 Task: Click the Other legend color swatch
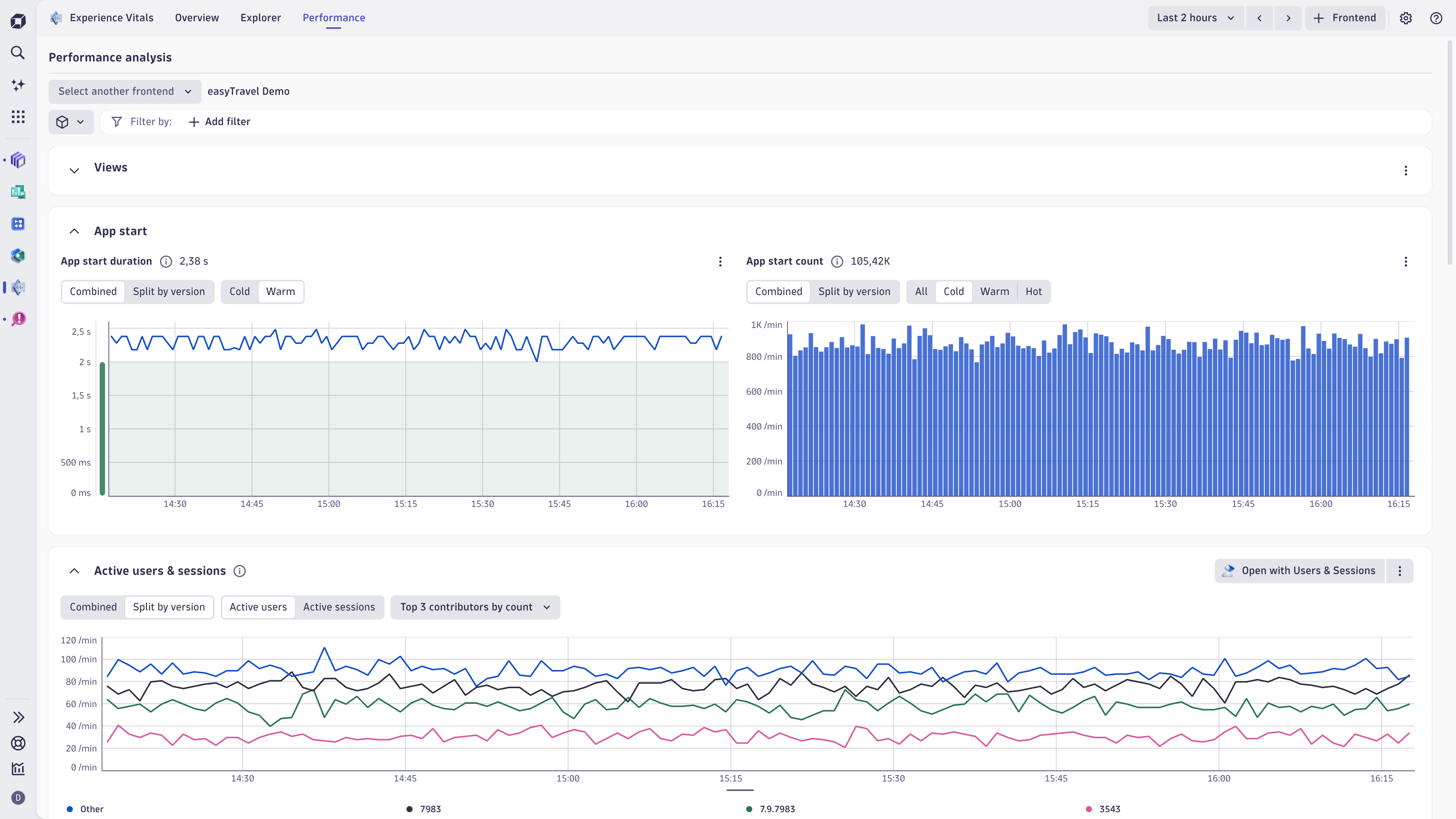(70, 810)
